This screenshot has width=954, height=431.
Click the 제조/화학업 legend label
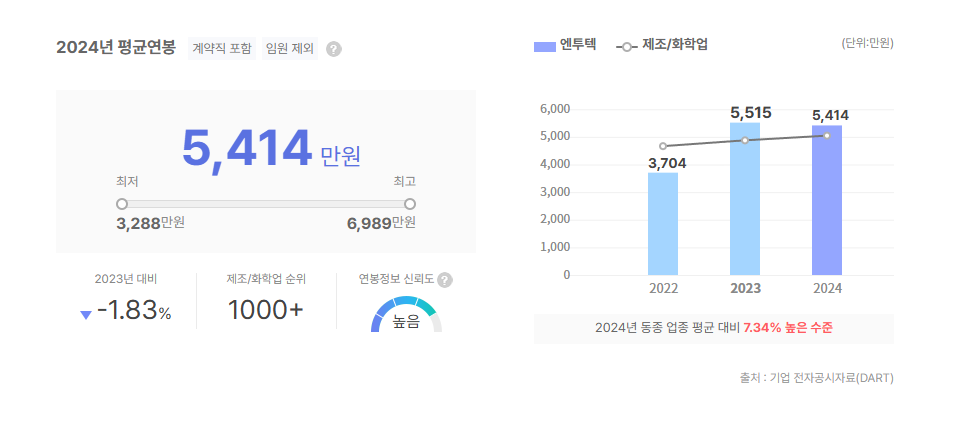[x=675, y=45]
